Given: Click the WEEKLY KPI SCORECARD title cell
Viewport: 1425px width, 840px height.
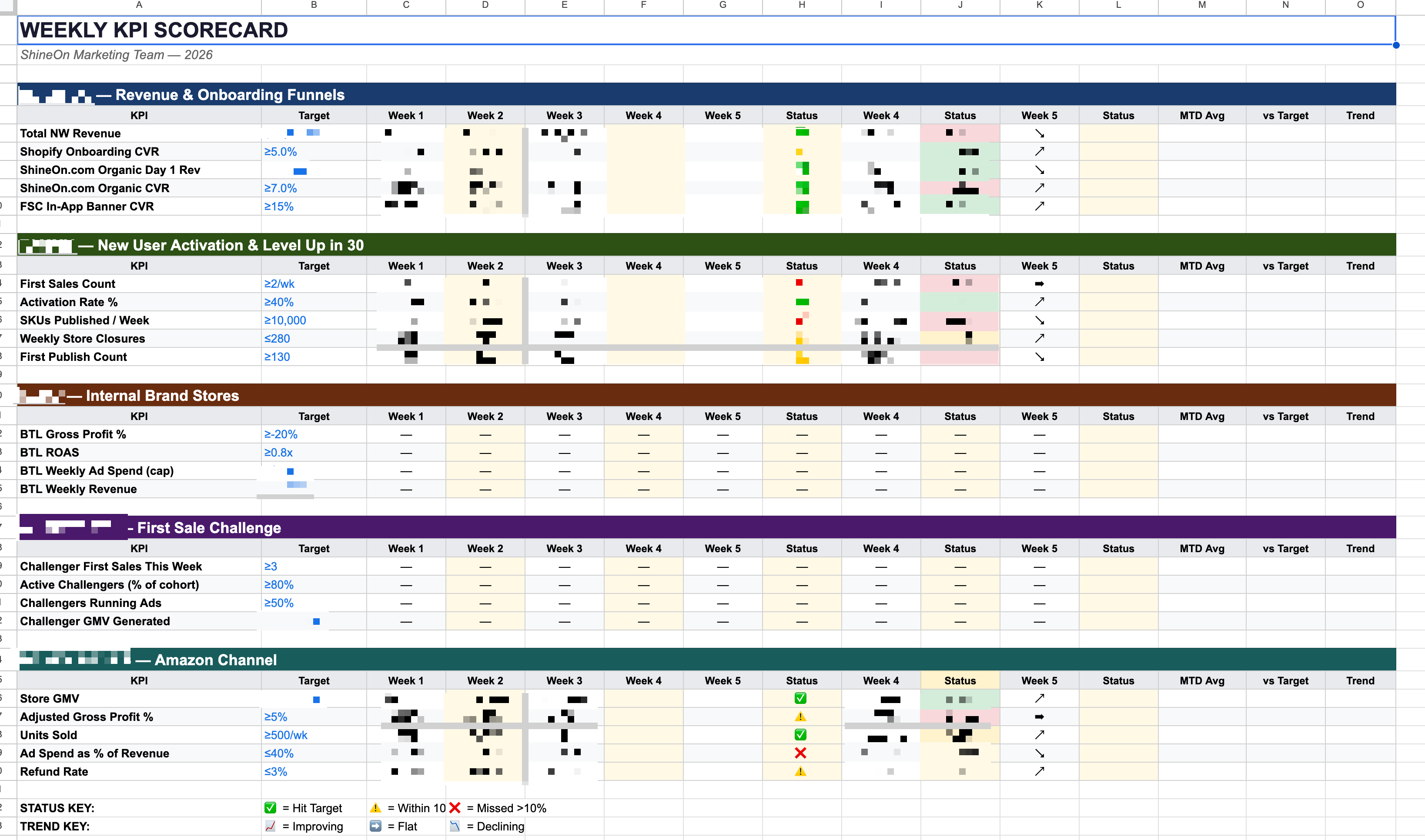Looking at the screenshot, I should [154, 30].
